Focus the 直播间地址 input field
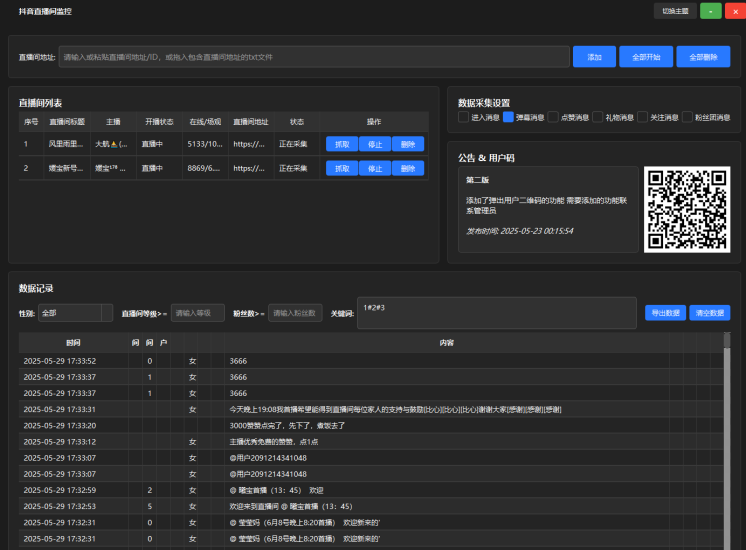Image resolution: width=746 pixels, height=550 pixels. click(x=314, y=57)
